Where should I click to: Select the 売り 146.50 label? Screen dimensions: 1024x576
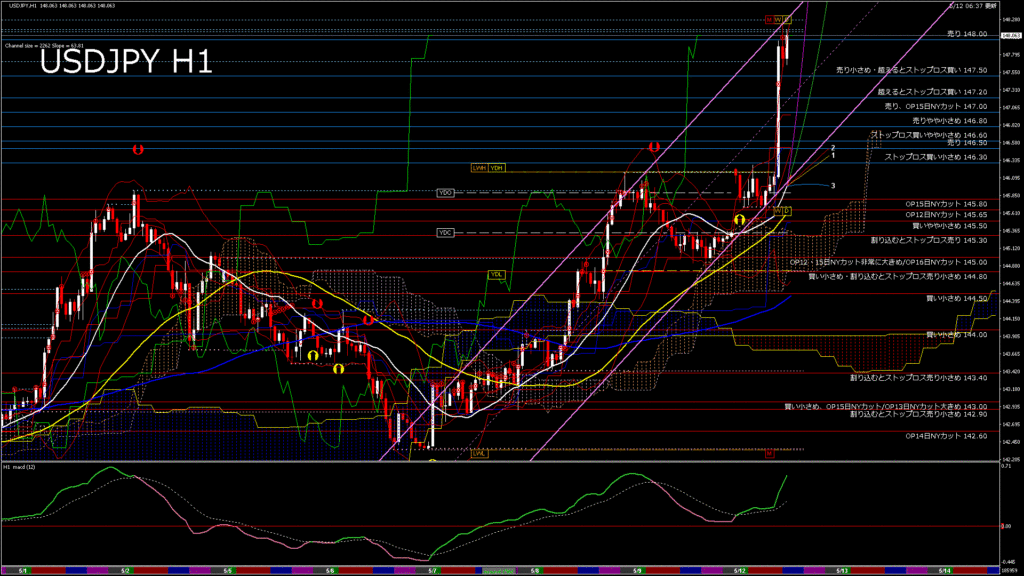tap(967, 142)
